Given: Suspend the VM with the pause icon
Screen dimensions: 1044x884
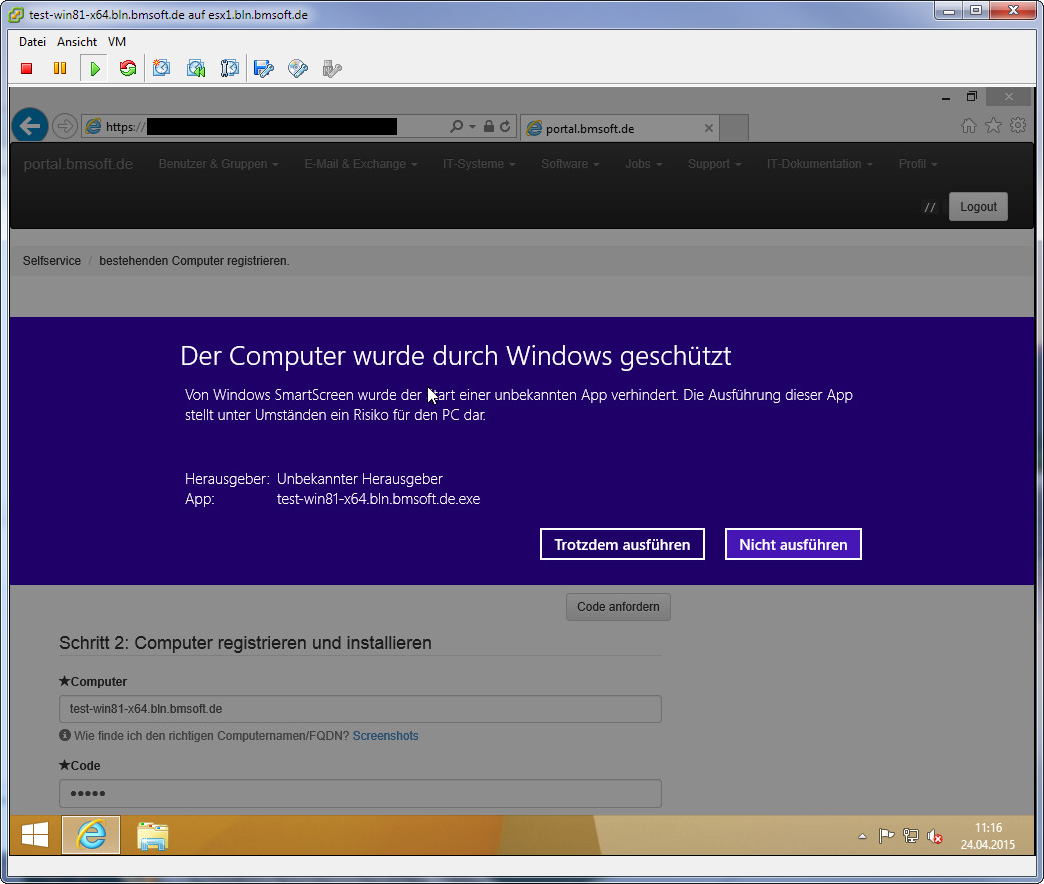Looking at the screenshot, I should click(60, 69).
